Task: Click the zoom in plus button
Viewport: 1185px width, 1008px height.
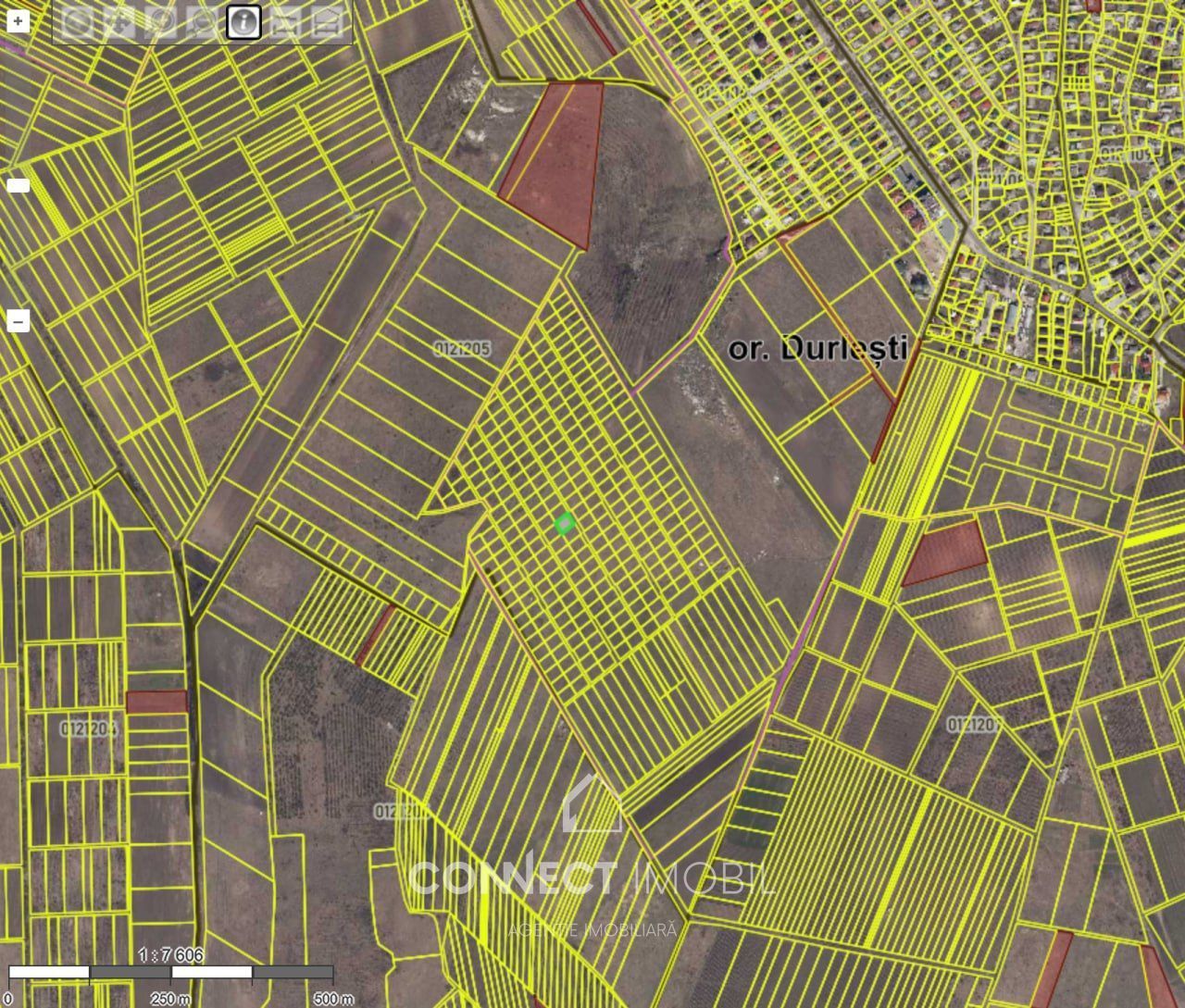Action: [x=19, y=20]
